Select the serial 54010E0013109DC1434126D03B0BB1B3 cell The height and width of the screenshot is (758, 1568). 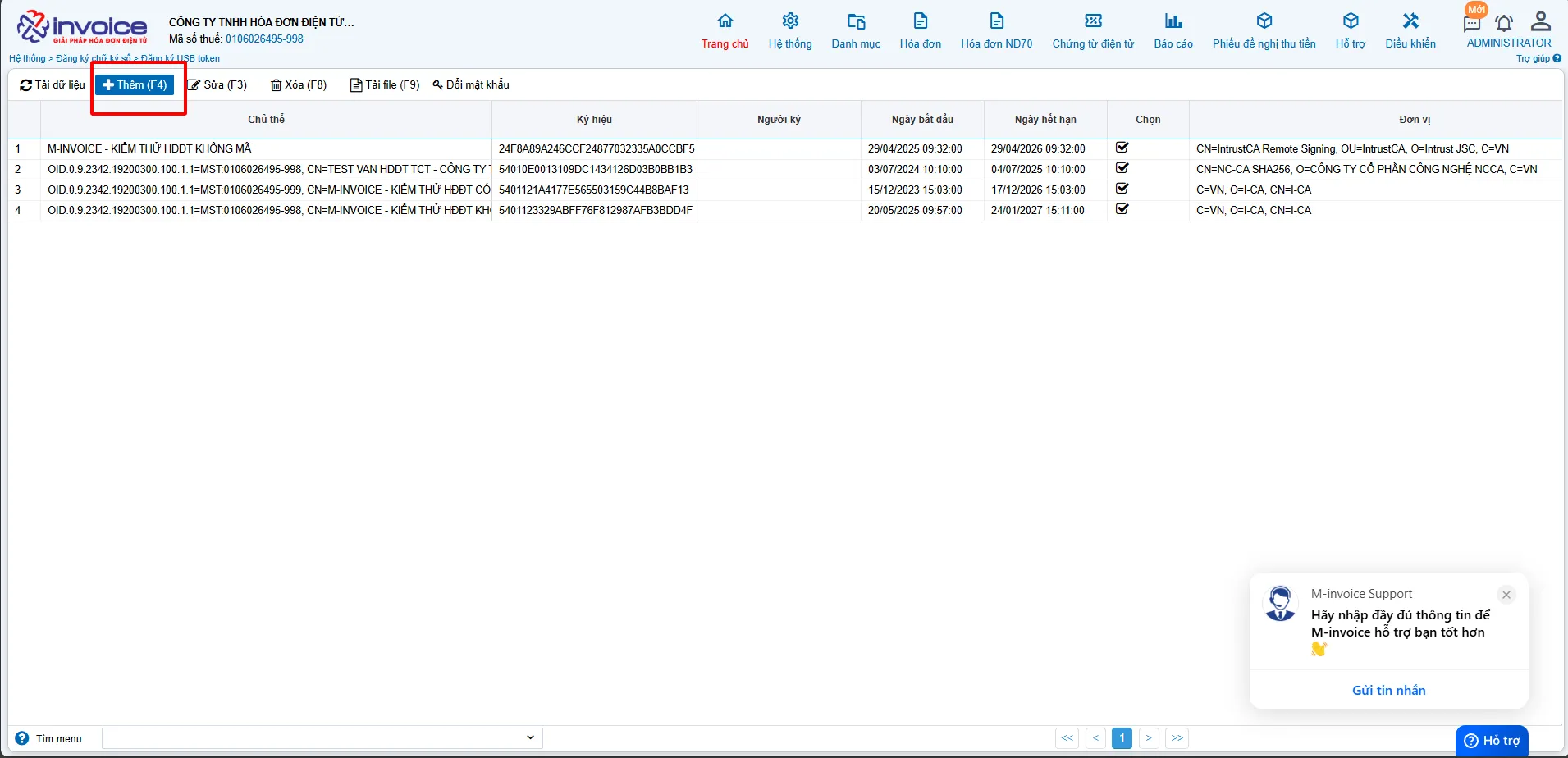point(596,169)
